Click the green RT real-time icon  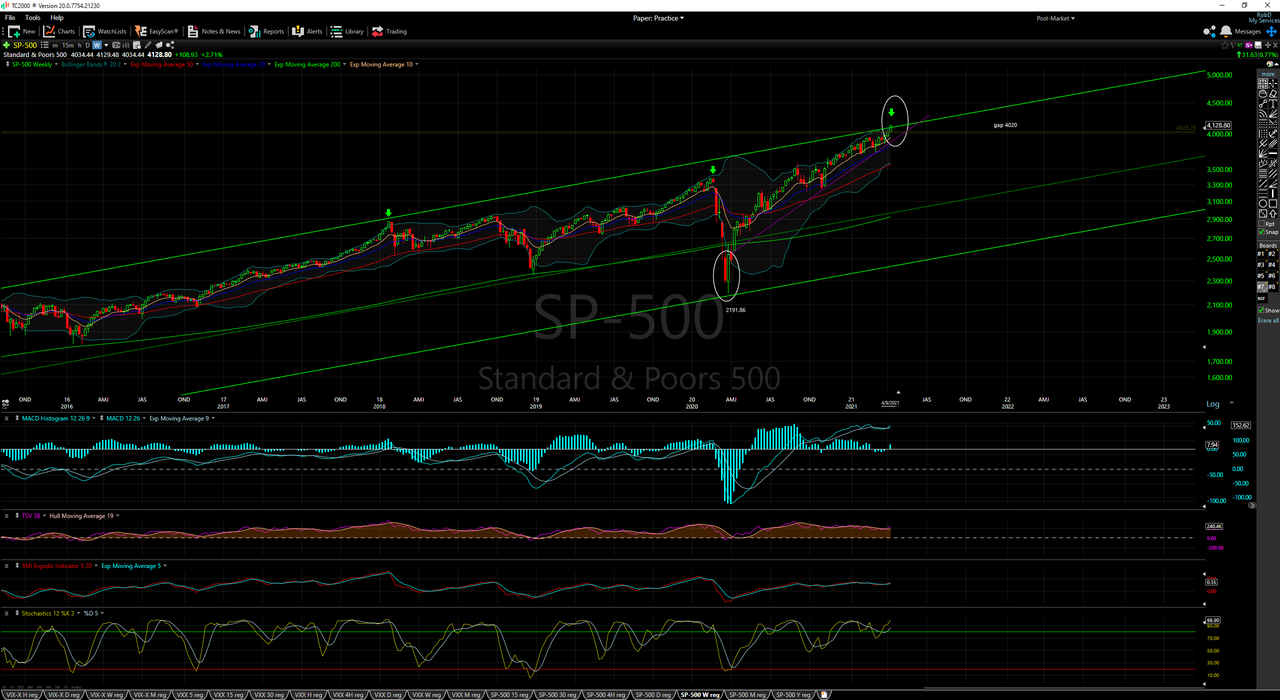[x=1240, y=45]
